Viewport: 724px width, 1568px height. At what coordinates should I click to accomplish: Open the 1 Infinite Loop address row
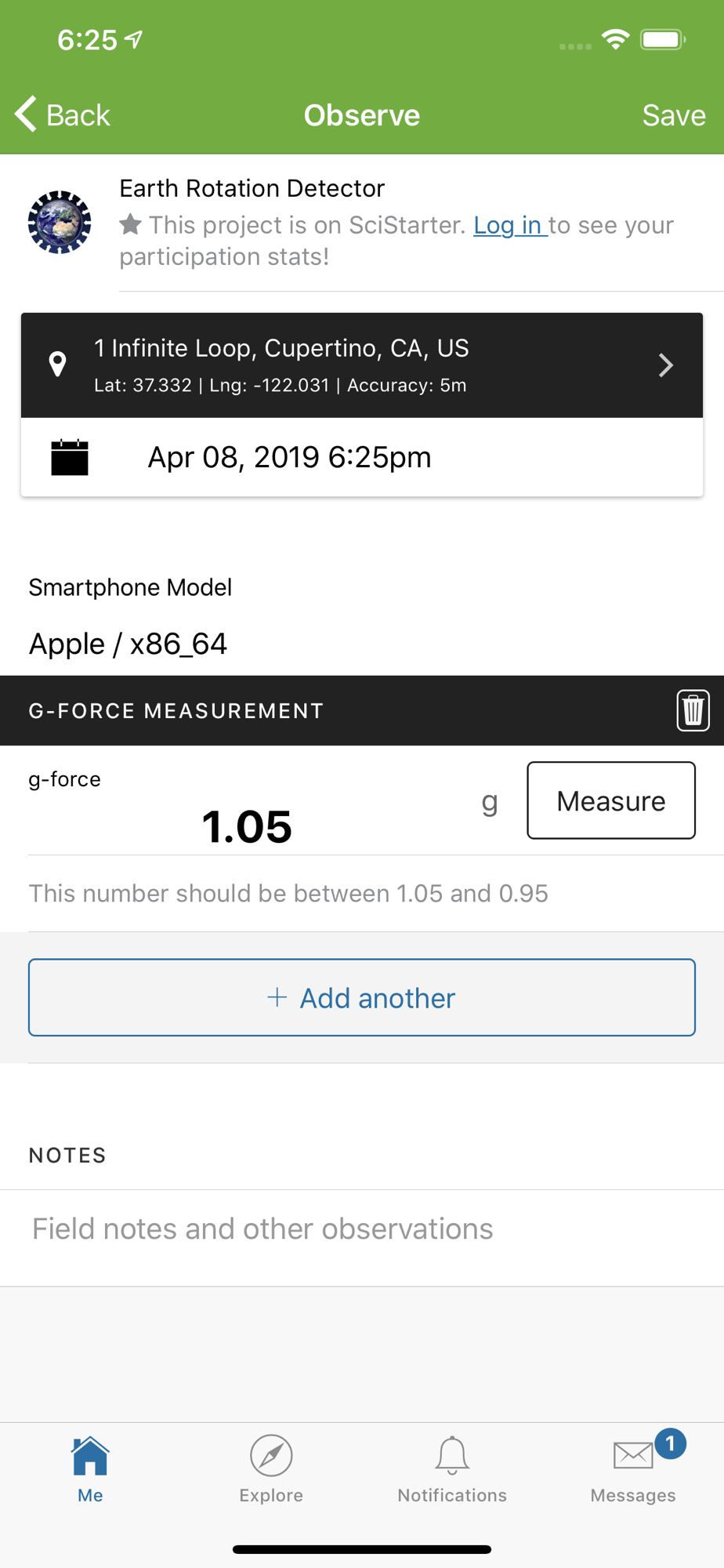(362, 365)
